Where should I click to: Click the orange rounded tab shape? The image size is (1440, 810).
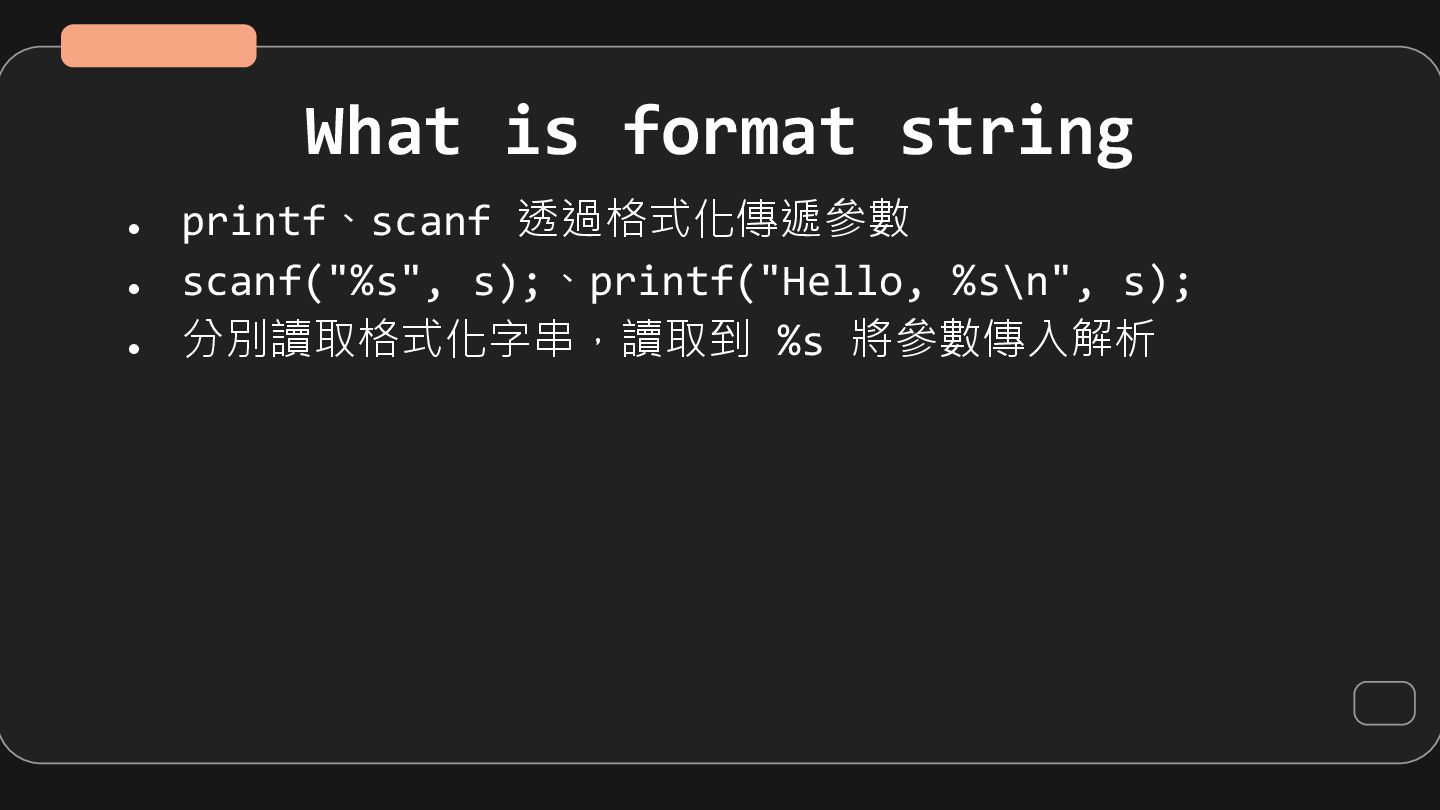(159, 46)
